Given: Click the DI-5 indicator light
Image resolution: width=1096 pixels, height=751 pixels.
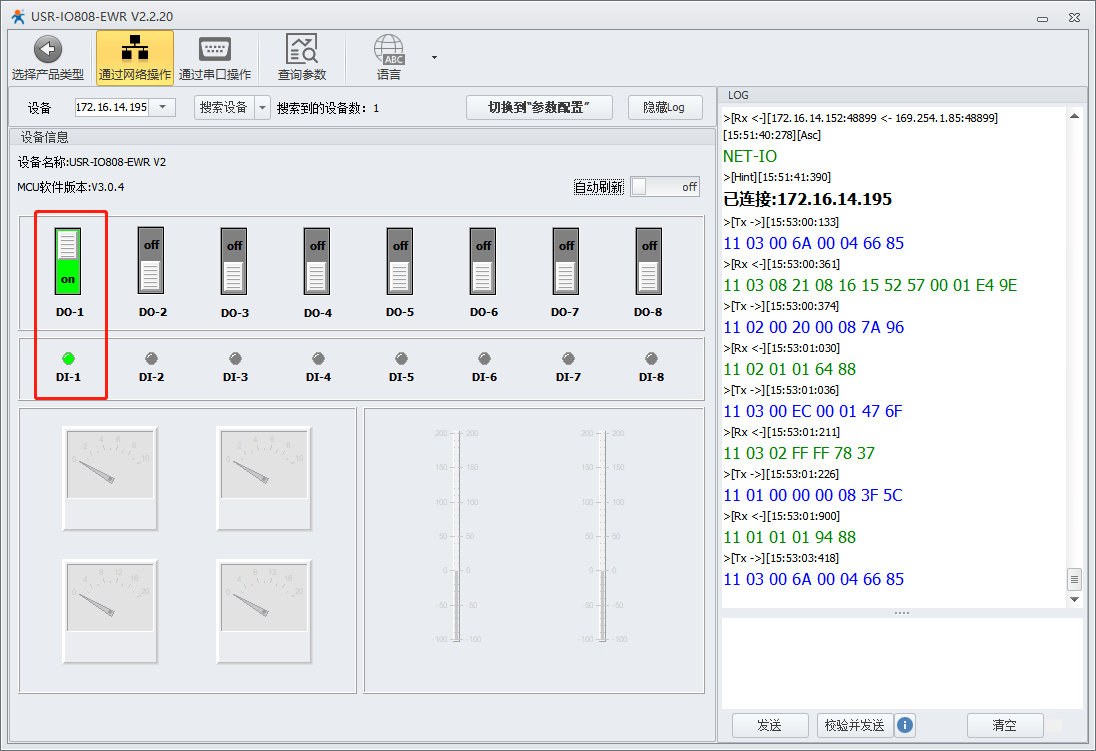Looking at the screenshot, I should click(x=401, y=359).
